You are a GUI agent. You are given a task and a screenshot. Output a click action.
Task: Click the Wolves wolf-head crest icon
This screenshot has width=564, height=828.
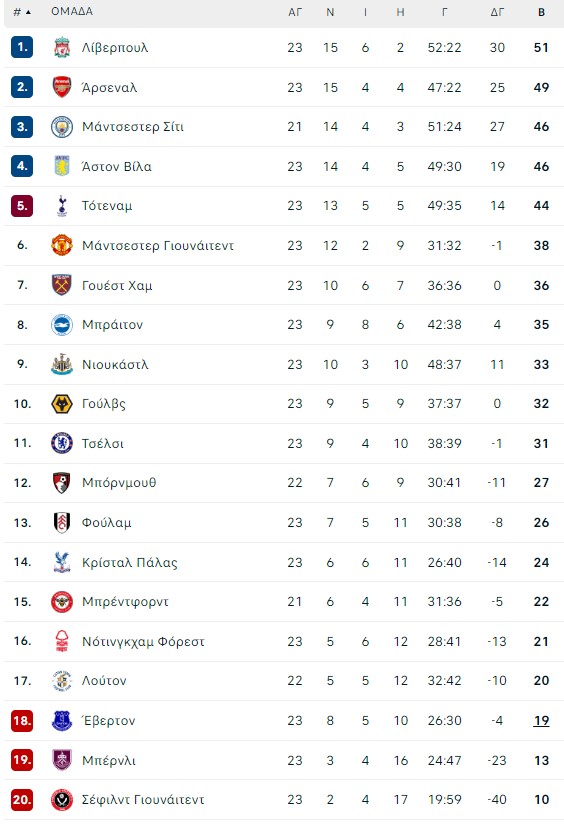(x=62, y=404)
